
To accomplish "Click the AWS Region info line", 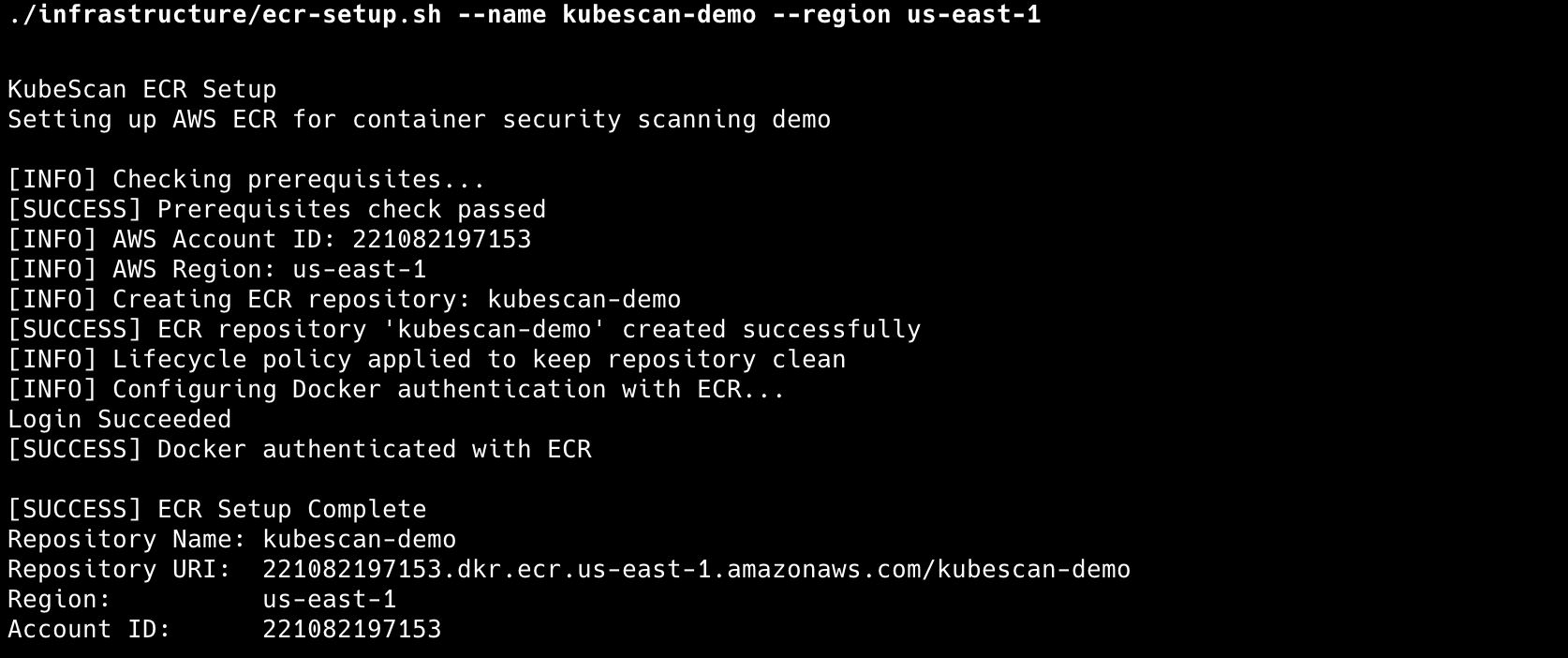I will pyautogui.click(x=217, y=270).
